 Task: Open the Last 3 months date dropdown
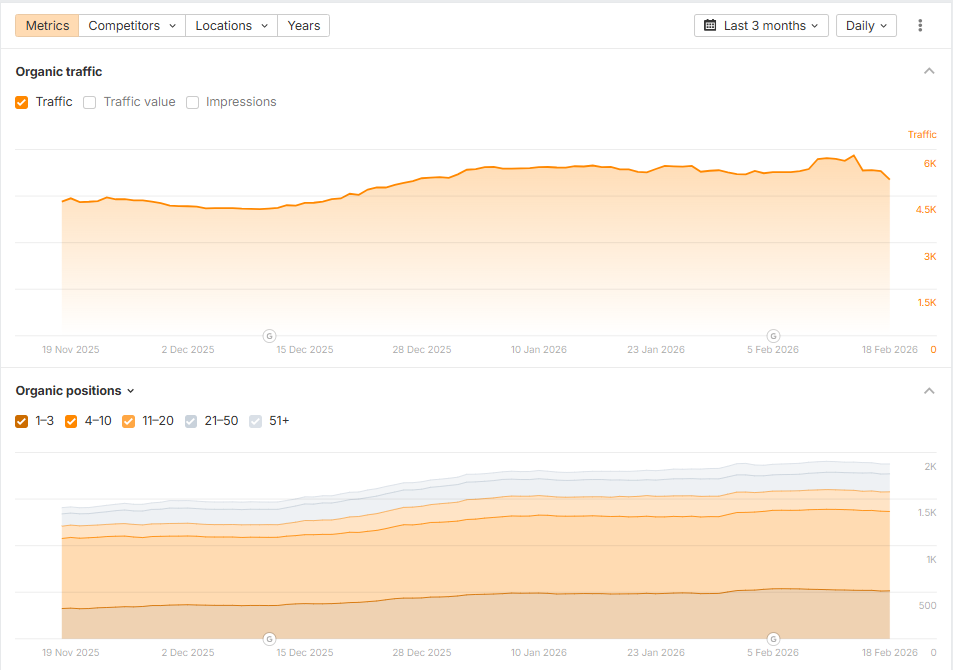point(761,26)
